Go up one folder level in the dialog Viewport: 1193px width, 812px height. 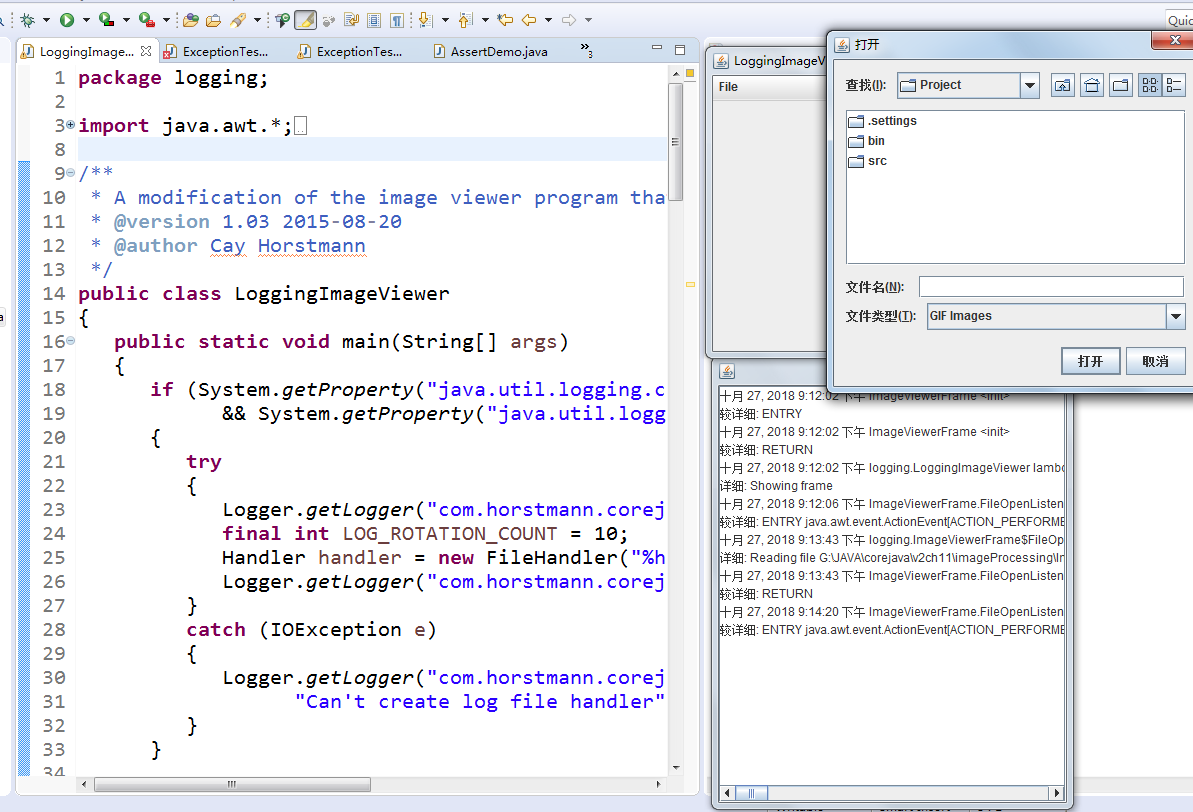1063,86
